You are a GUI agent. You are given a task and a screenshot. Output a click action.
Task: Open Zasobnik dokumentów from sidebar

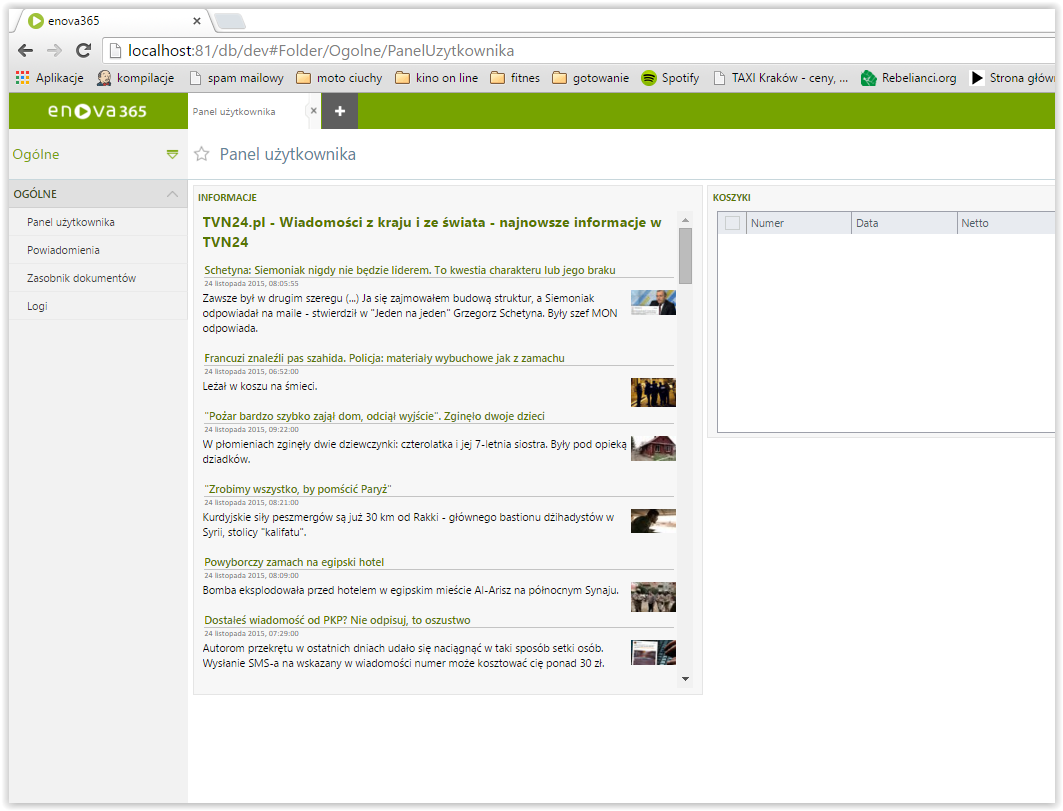[x=81, y=278]
